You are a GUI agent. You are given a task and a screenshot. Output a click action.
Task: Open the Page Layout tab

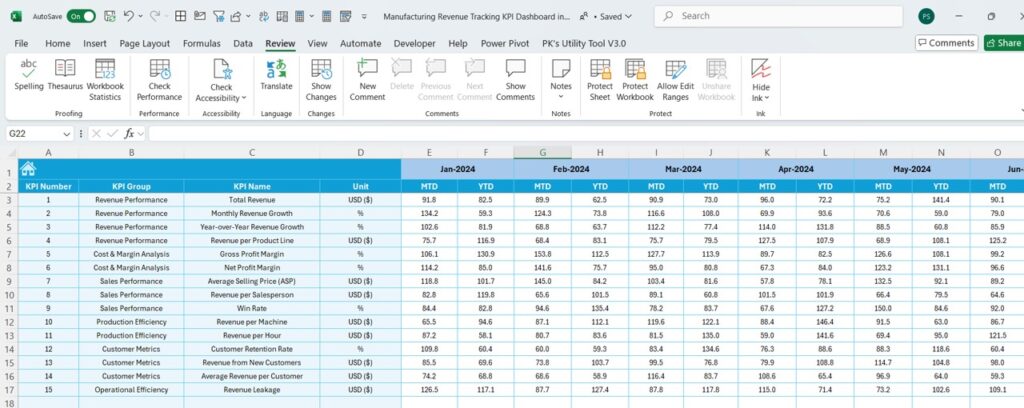[x=144, y=44]
